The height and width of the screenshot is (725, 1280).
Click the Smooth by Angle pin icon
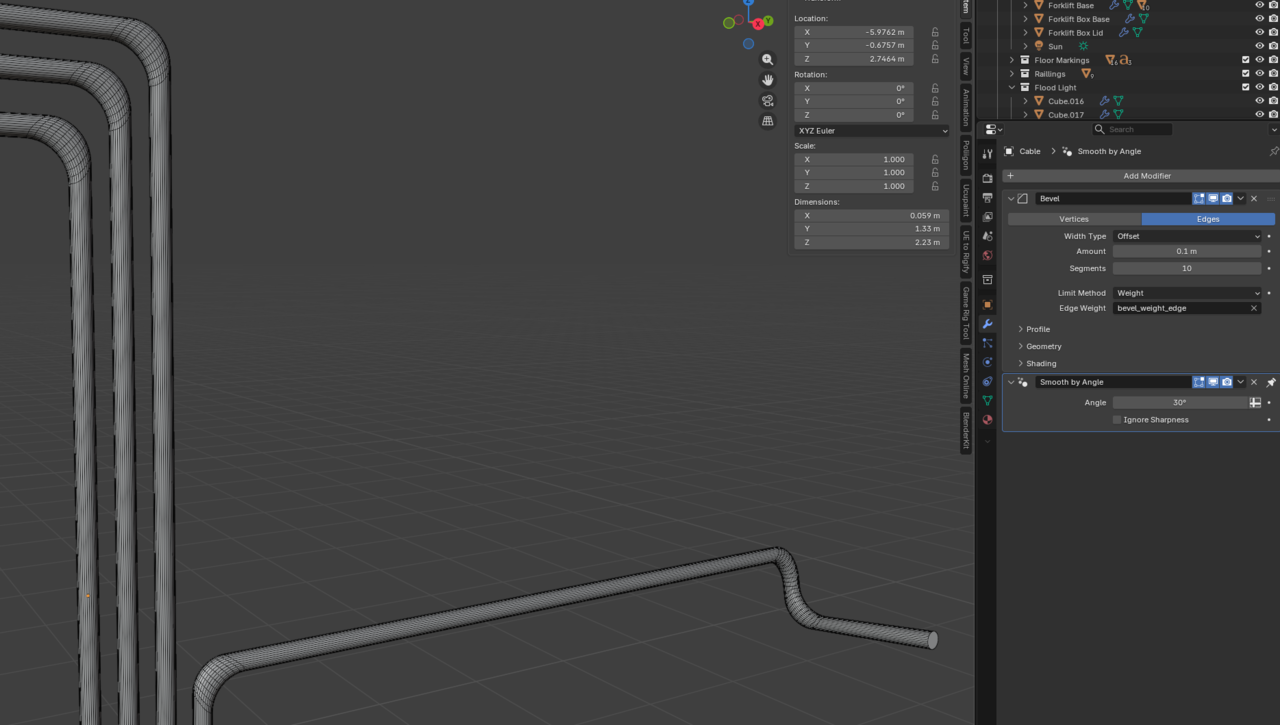point(1271,382)
